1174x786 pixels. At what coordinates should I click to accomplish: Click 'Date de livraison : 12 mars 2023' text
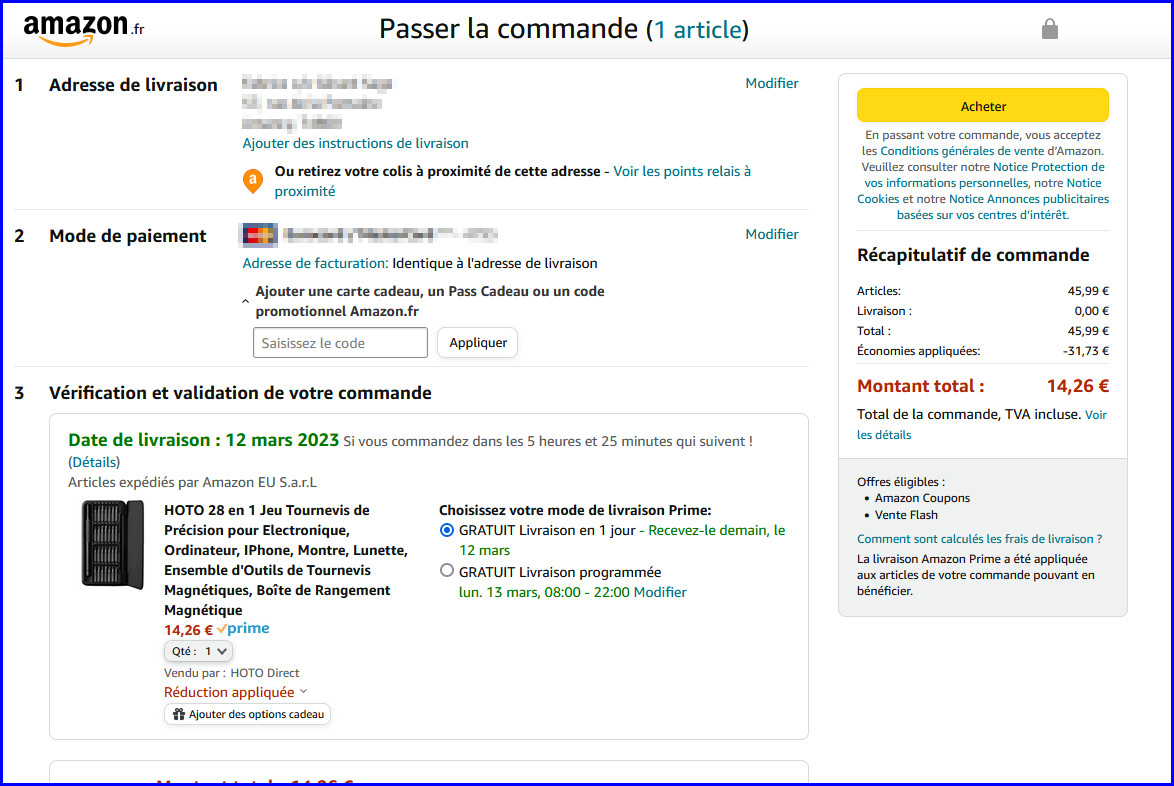point(204,440)
